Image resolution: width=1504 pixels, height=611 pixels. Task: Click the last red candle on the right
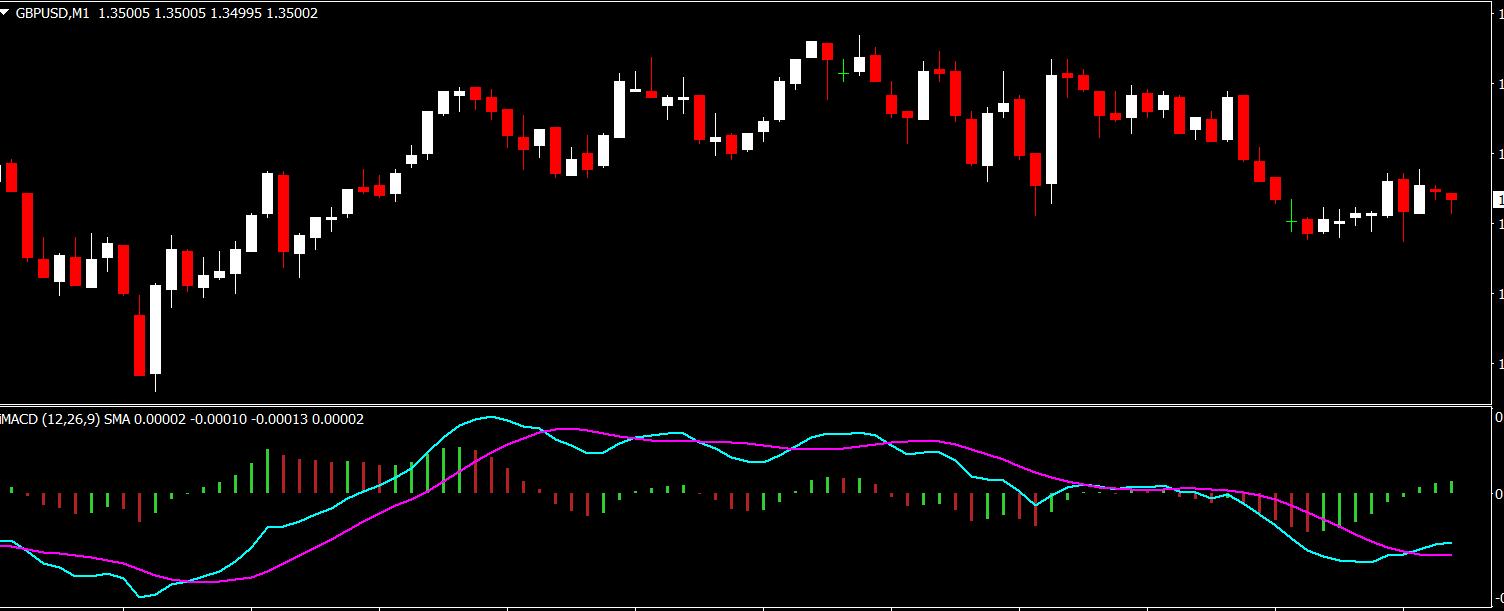coord(1451,197)
